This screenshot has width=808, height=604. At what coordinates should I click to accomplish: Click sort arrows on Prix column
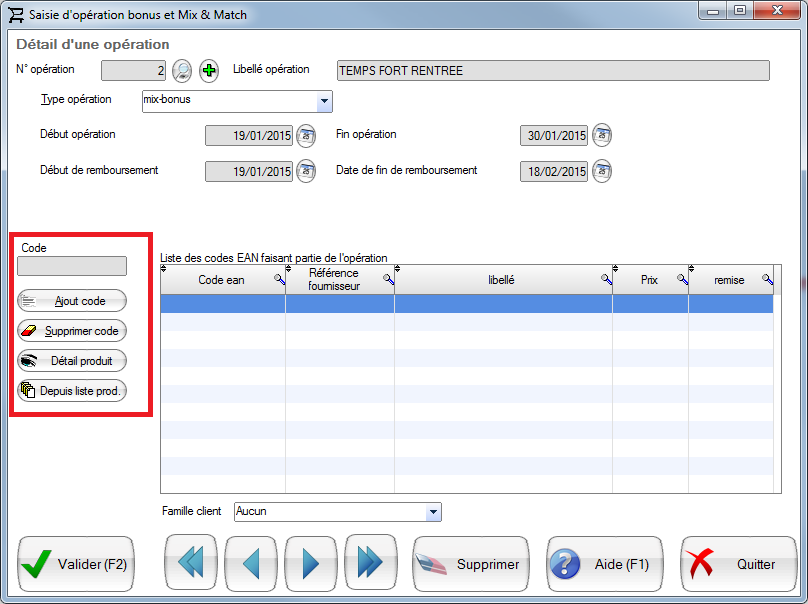615,269
